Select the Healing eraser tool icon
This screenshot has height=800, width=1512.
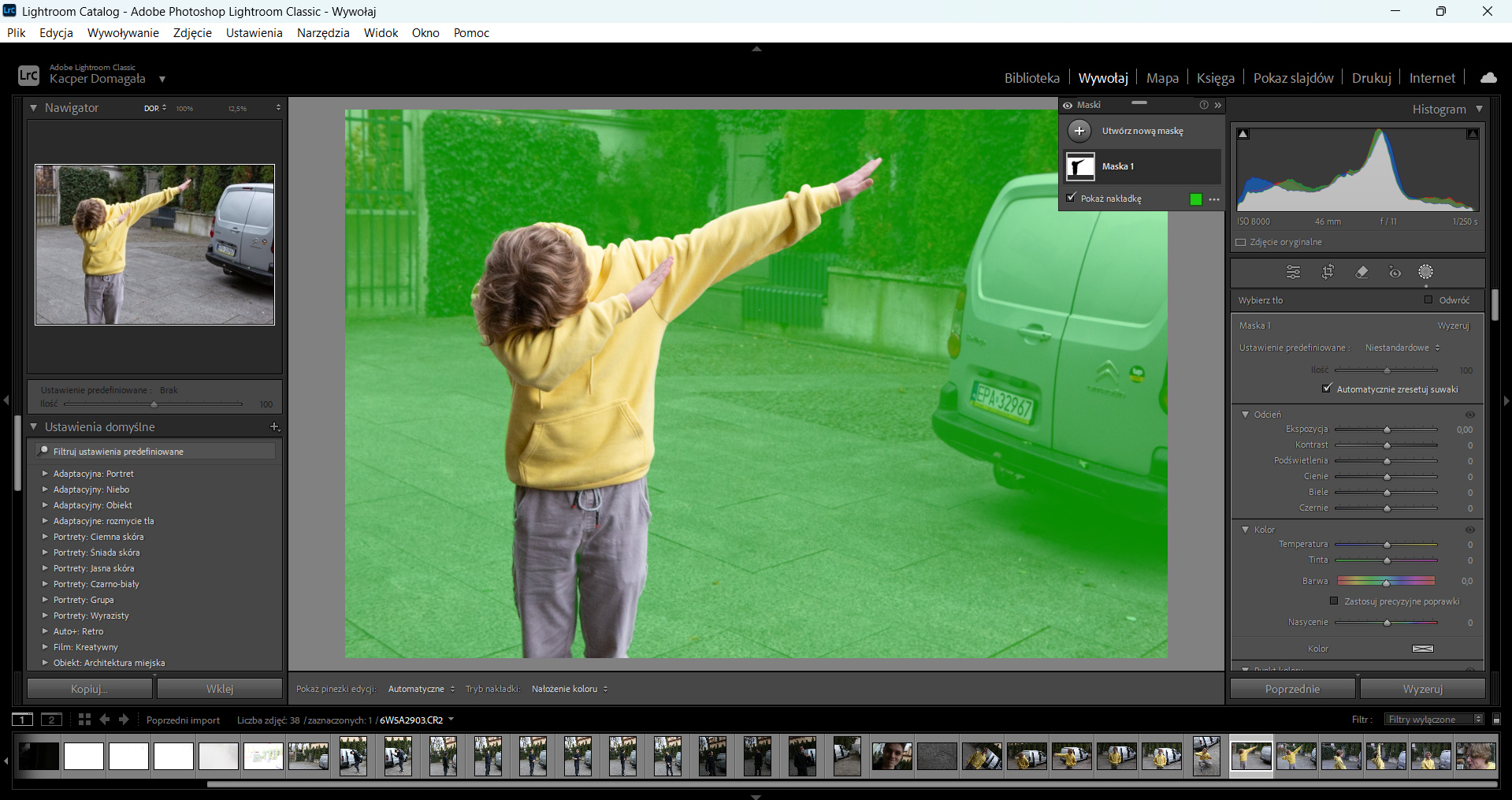coord(1362,272)
